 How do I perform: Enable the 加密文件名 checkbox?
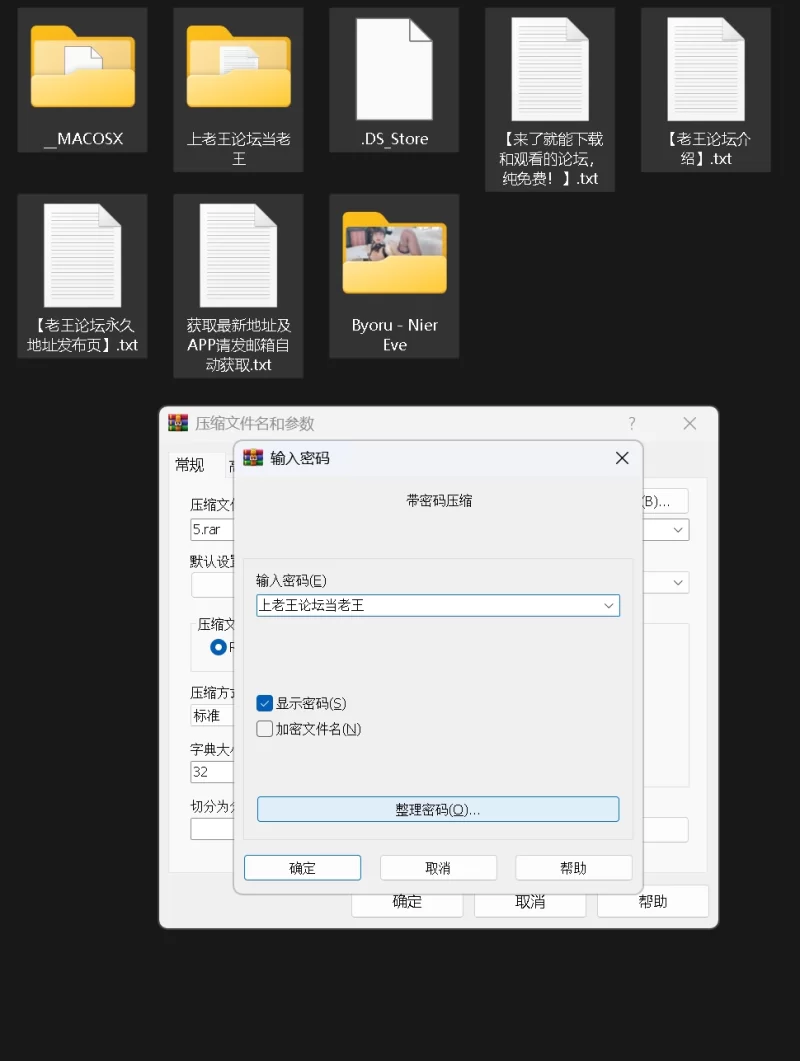pos(265,729)
